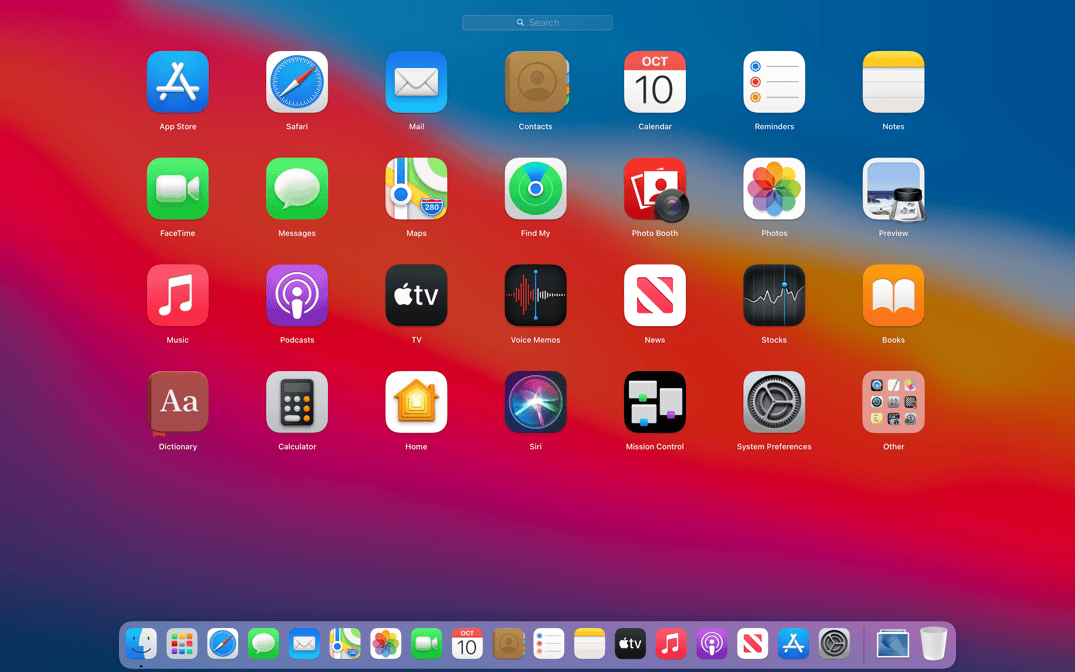Open Notes in the Launchpad grid
The width and height of the screenshot is (1075, 672).
point(893,82)
